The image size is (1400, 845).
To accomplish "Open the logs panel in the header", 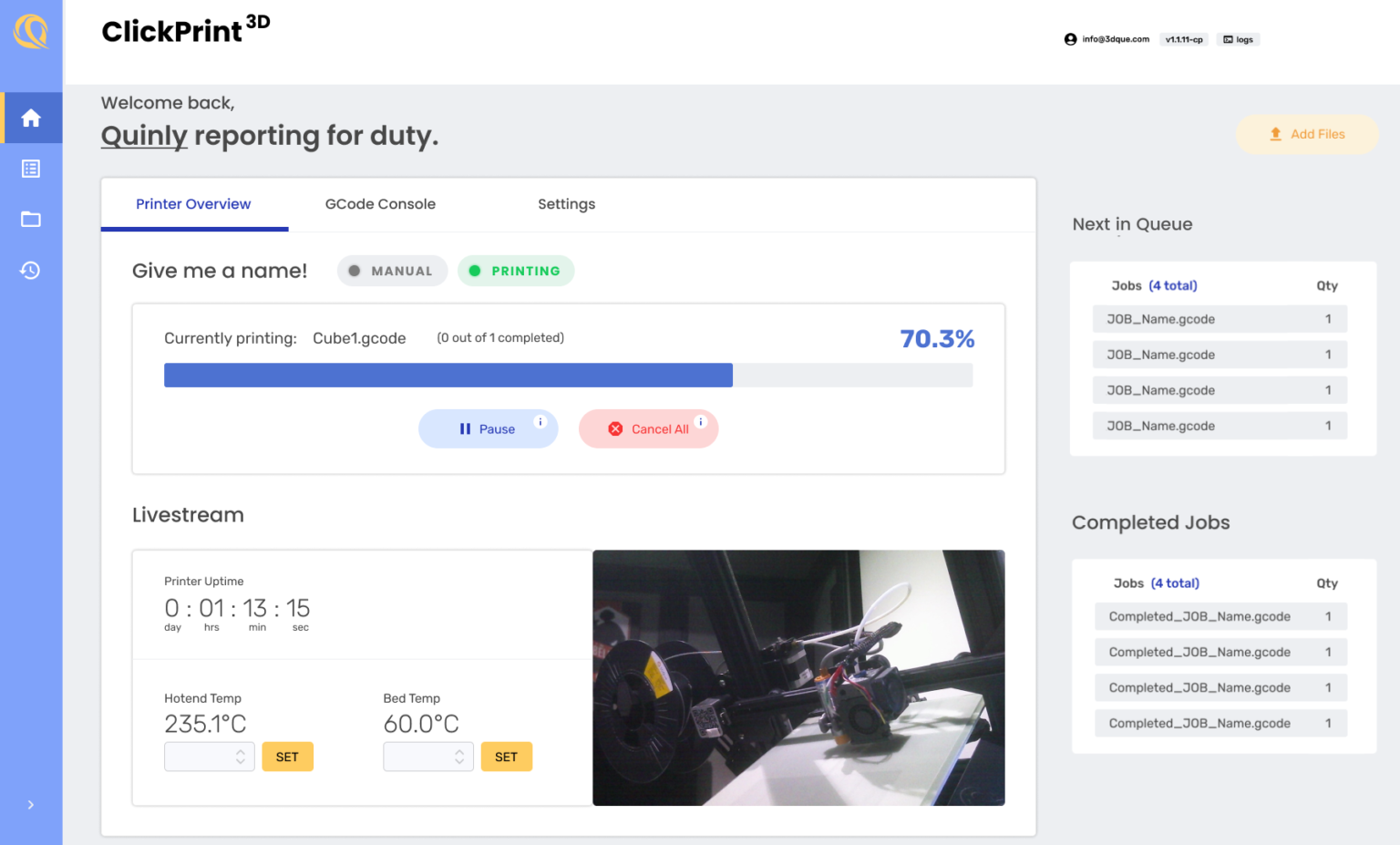I will (1238, 39).
